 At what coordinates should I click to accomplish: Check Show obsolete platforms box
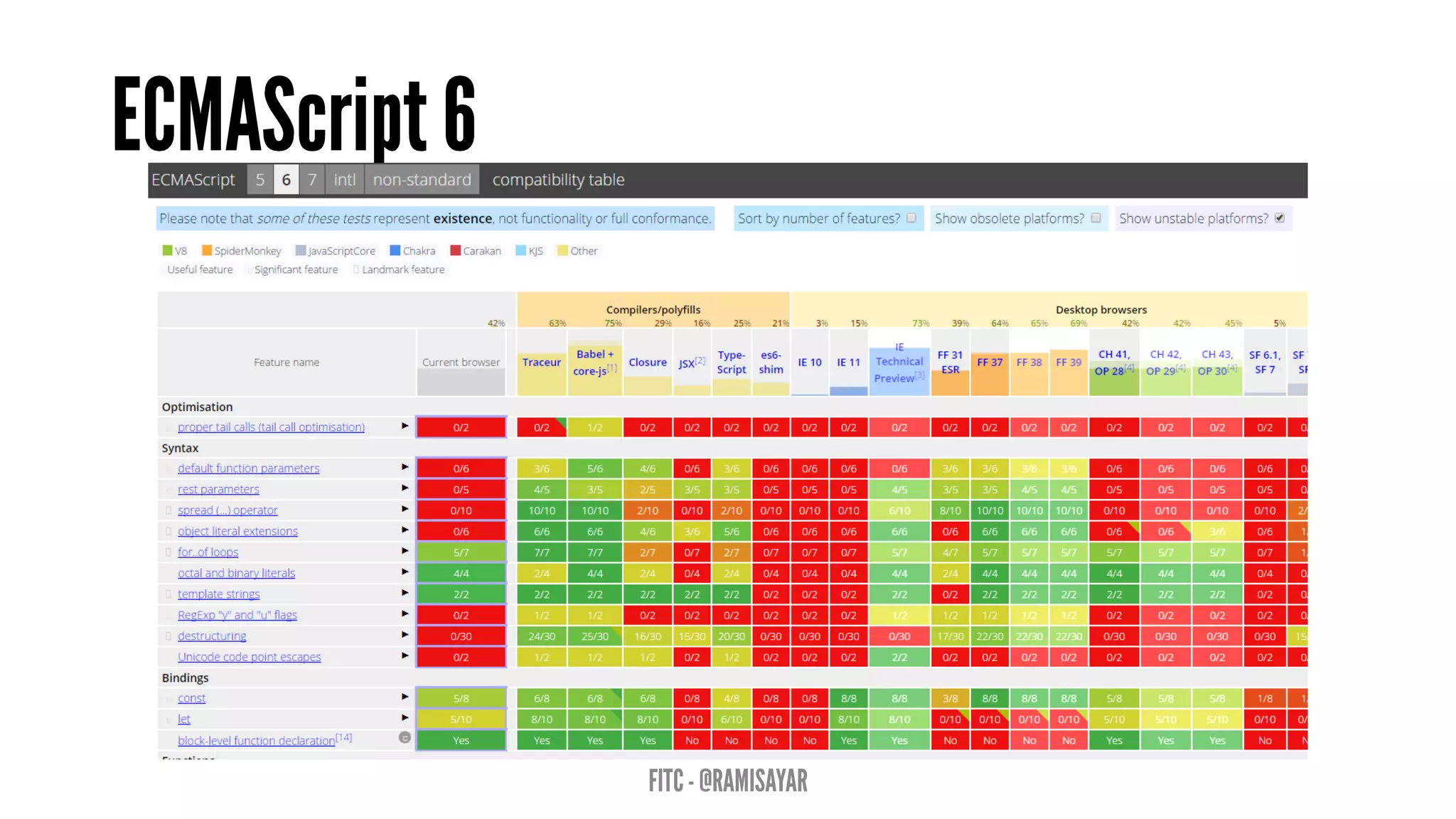click(x=1096, y=218)
